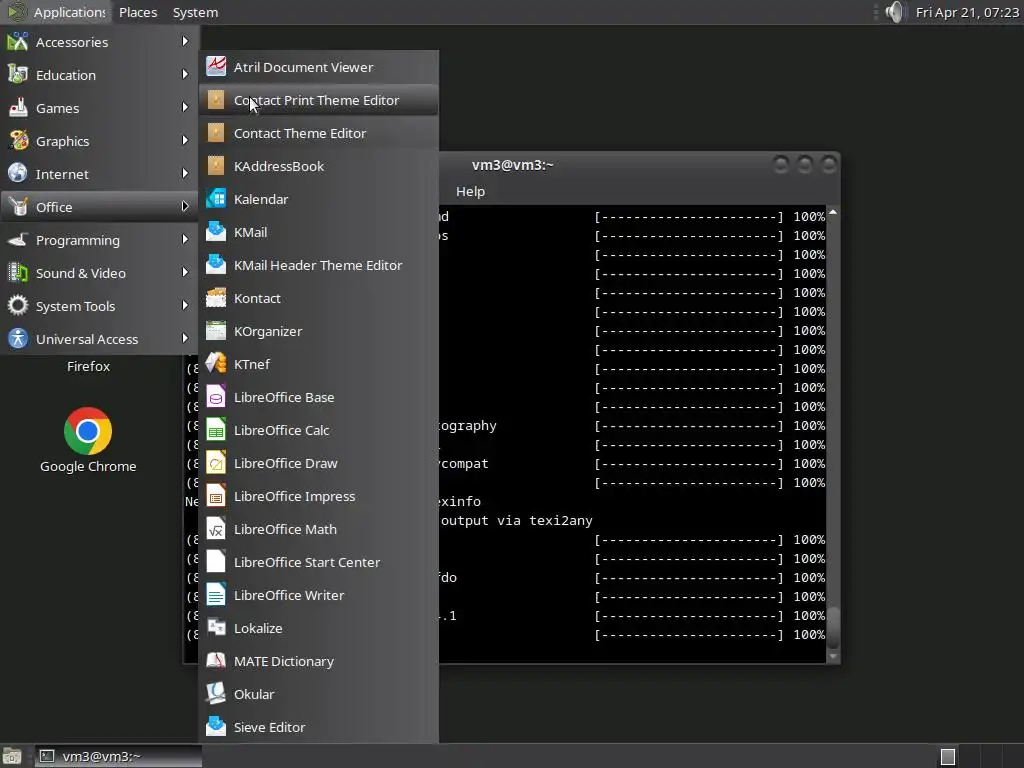The height and width of the screenshot is (768, 1024).
Task: Click LibreOffice Start Center icon
Action: (216, 562)
